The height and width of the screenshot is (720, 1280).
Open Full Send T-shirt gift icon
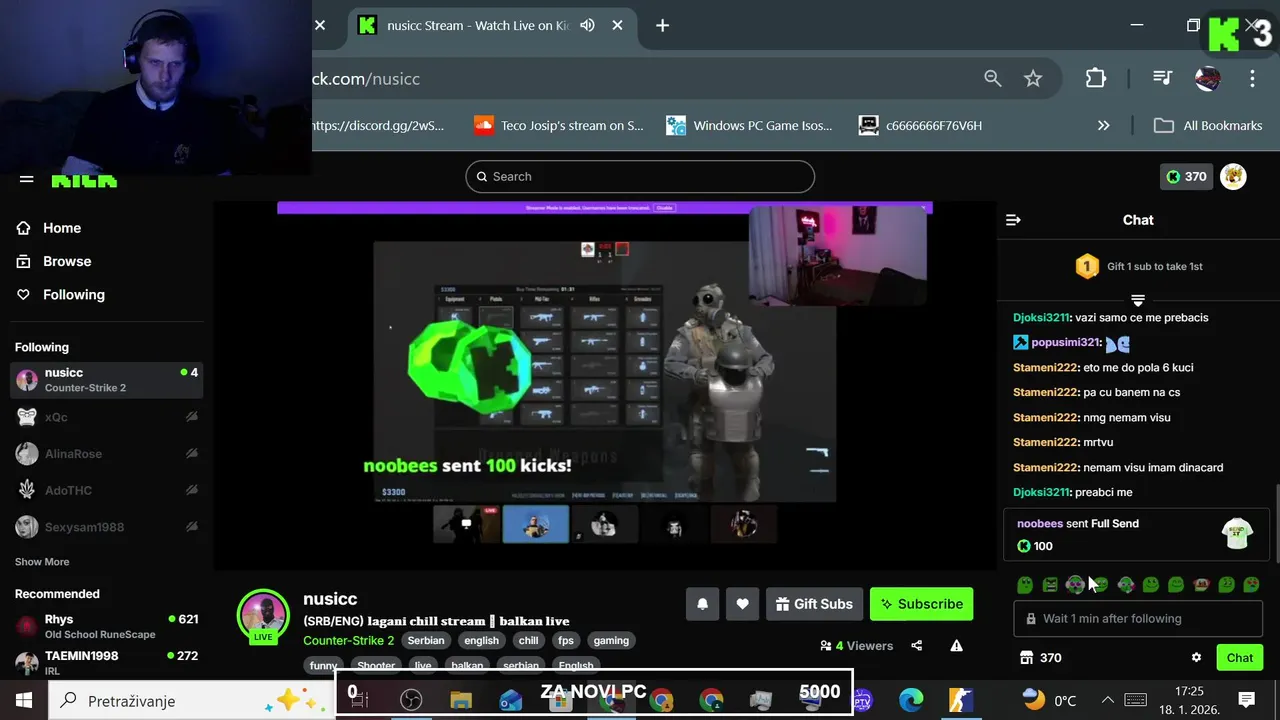[x=1238, y=534]
